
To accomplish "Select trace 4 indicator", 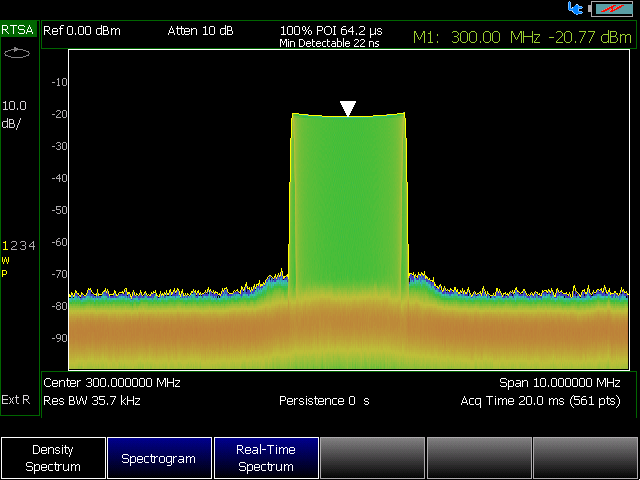I will (x=32, y=246).
